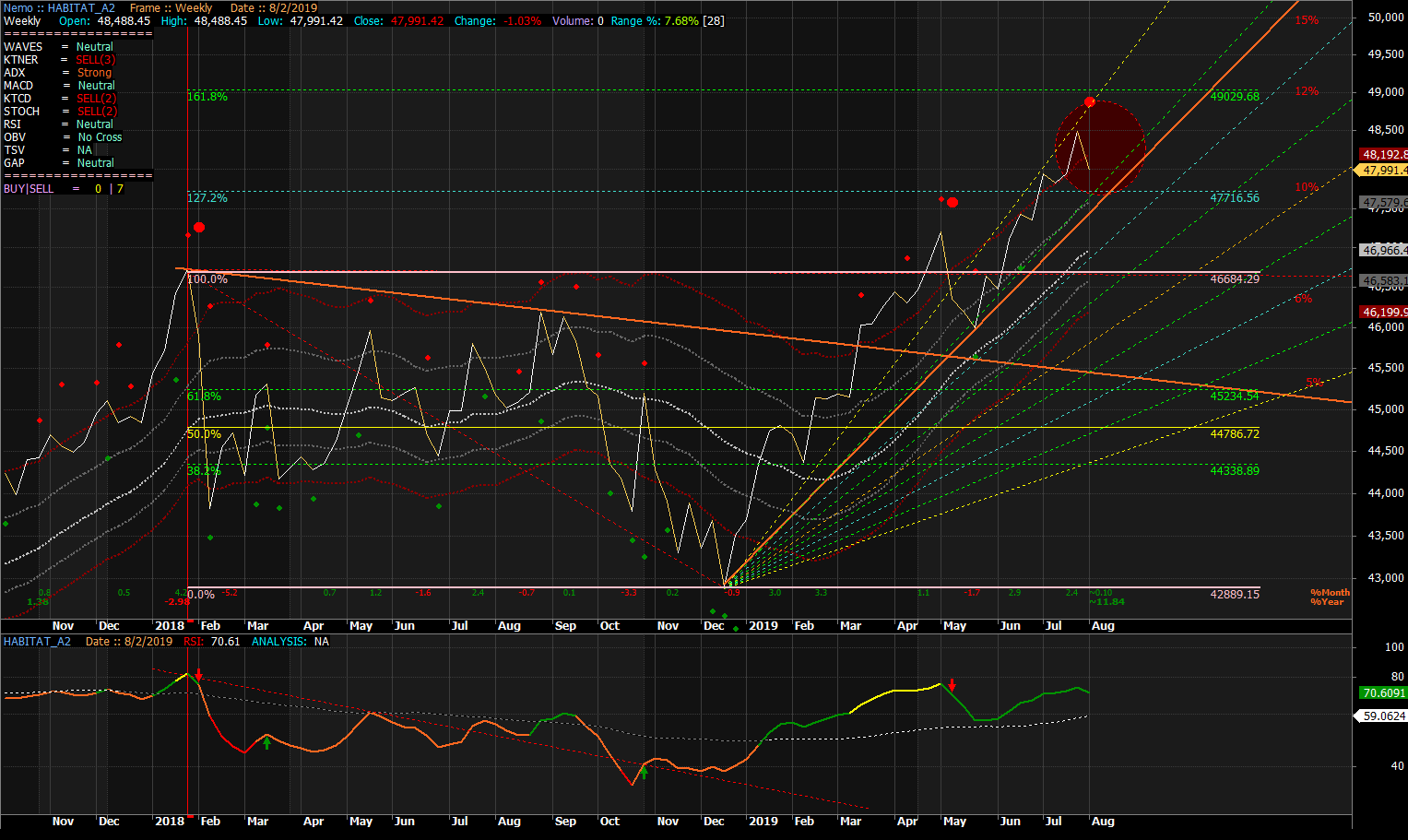Select the ADX = Strong indicator row
The height and width of the screenshot is (840, 1408).
coord(57,72)
